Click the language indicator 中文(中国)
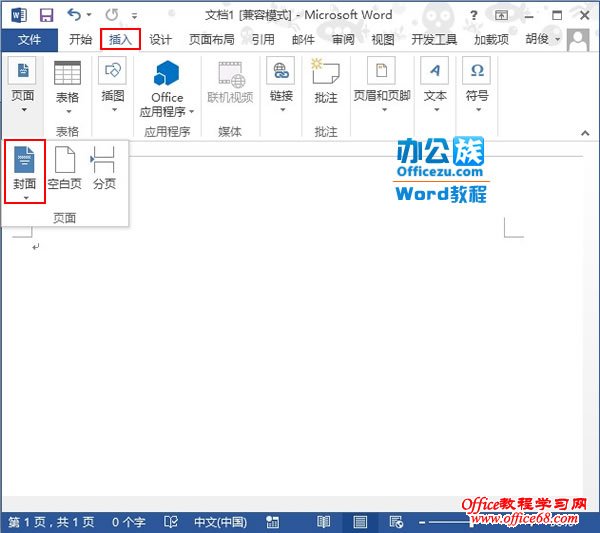 220,522
